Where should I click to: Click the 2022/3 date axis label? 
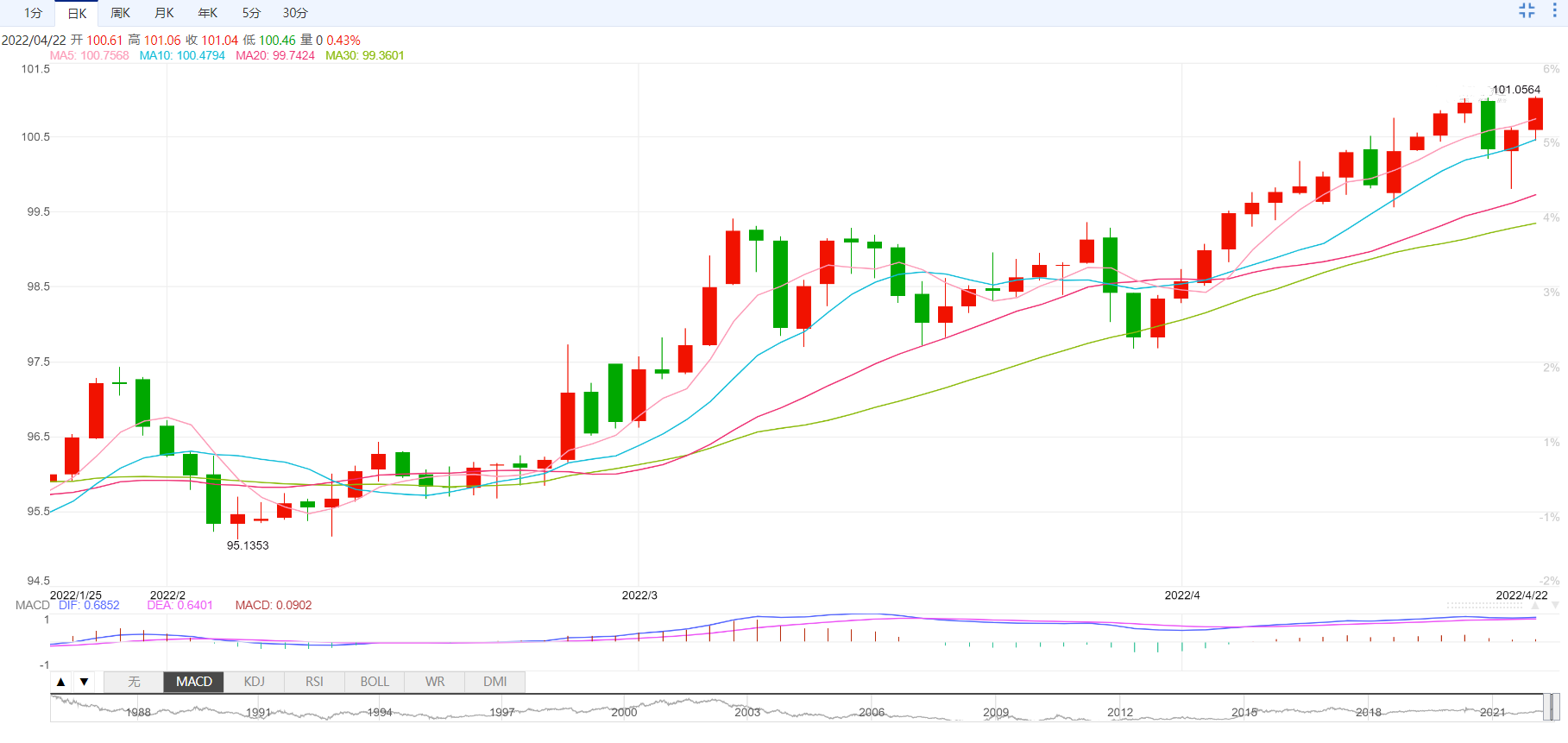[x=639, y=595]
